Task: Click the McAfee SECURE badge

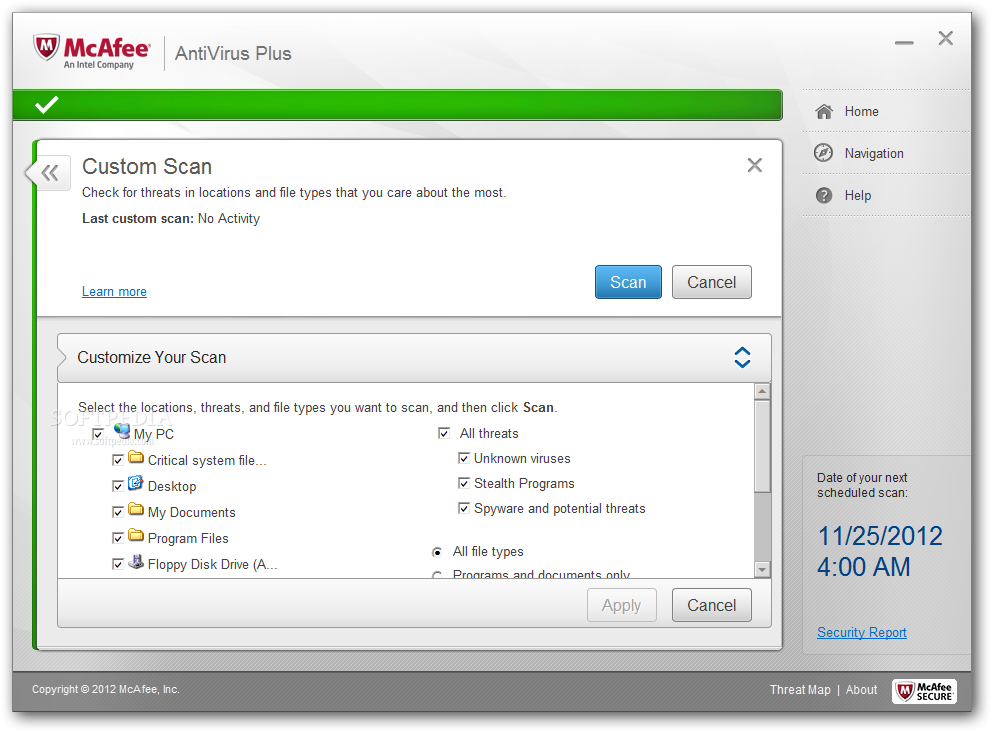Action: point(924,691)
